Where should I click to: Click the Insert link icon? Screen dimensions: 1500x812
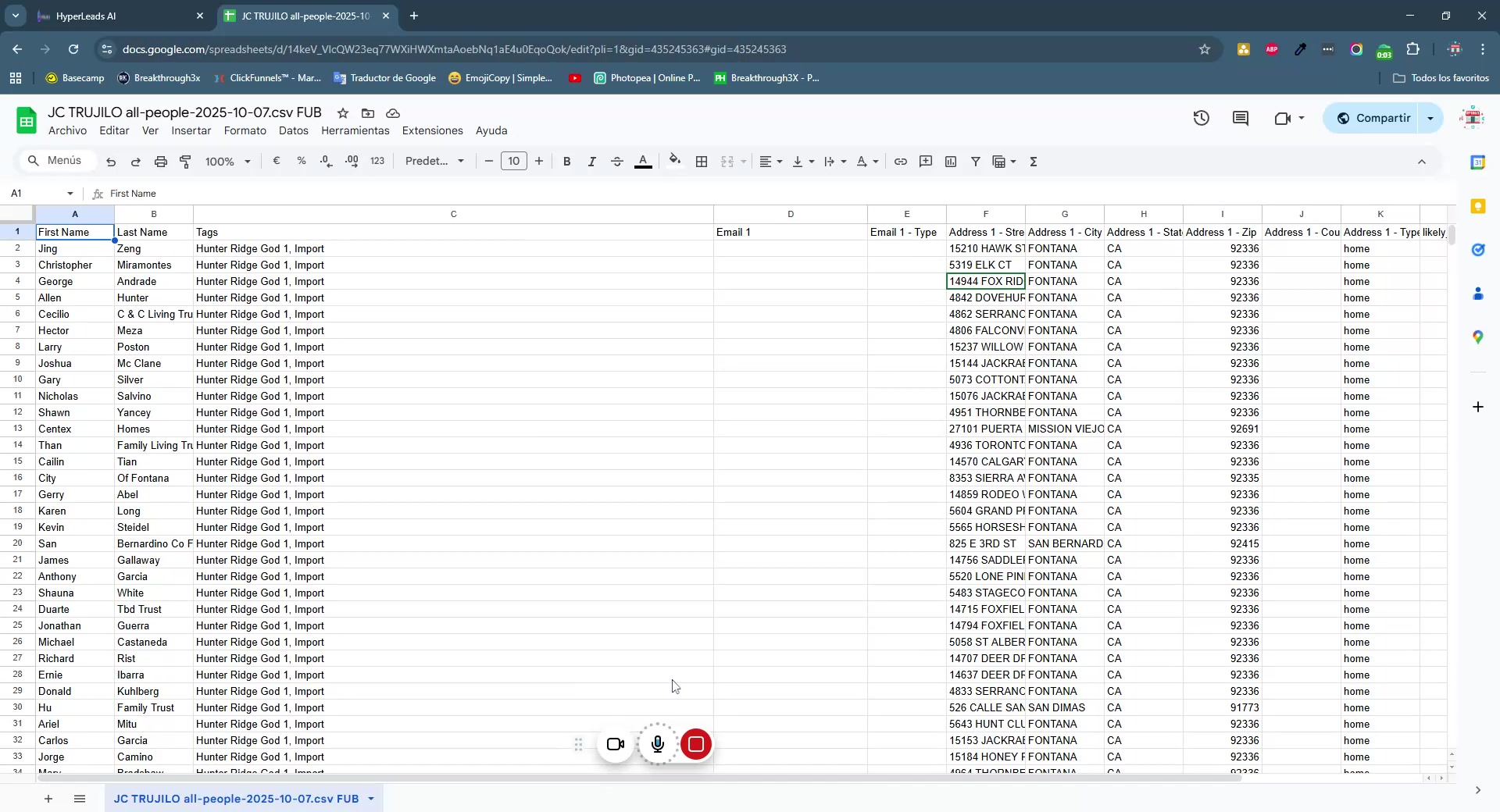coord(901,162)
